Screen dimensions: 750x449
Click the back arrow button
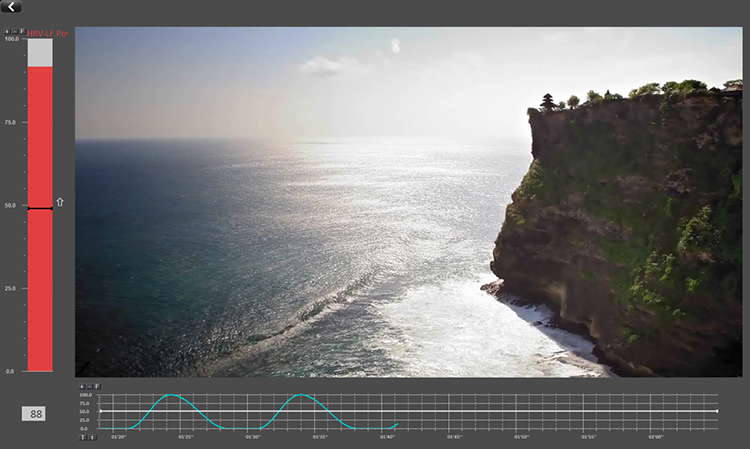[x=12, y=7]
